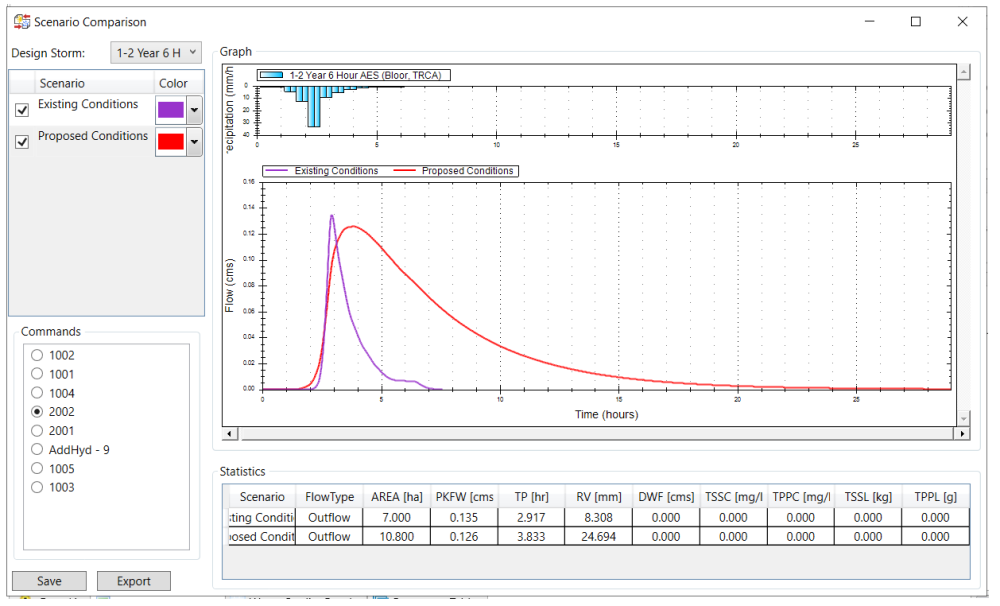Click the Color column header
1000x606 pixels.
(x=179, y=83)
